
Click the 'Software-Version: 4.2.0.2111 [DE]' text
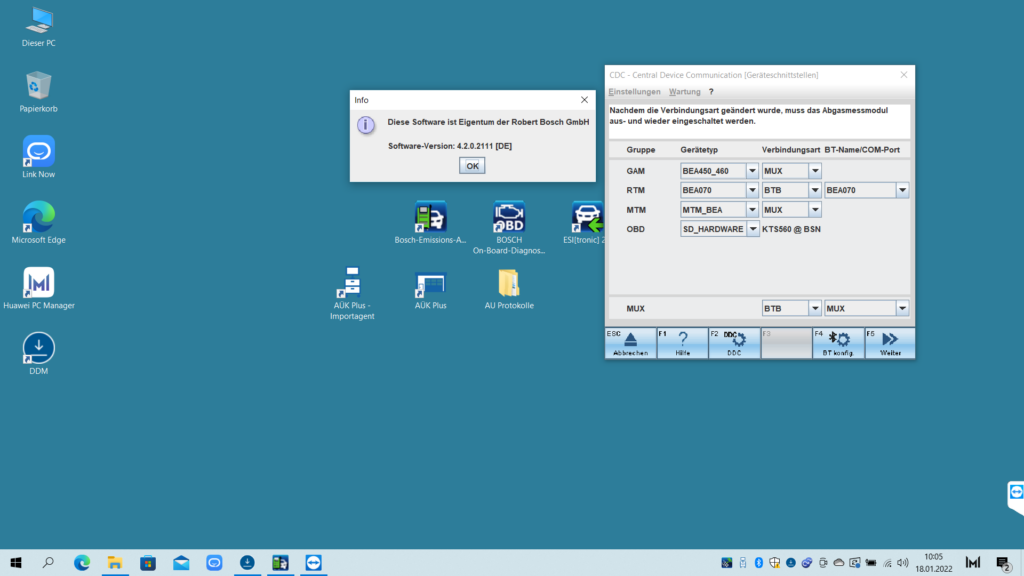450,146
